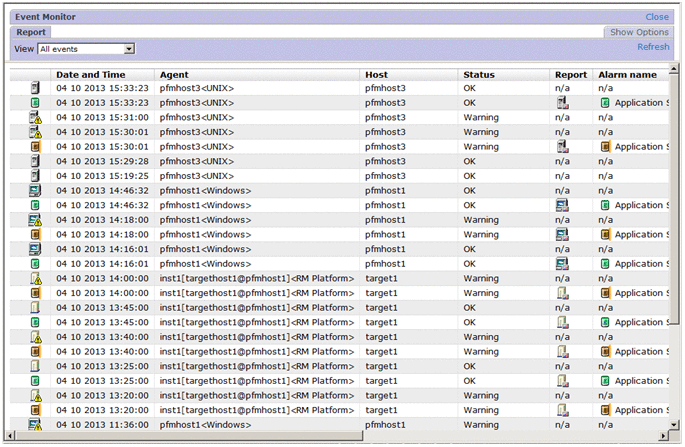This screenshot has width=685, height=447.
Task: Click the Close link in Event Monitor
Action: coord(657,17)
